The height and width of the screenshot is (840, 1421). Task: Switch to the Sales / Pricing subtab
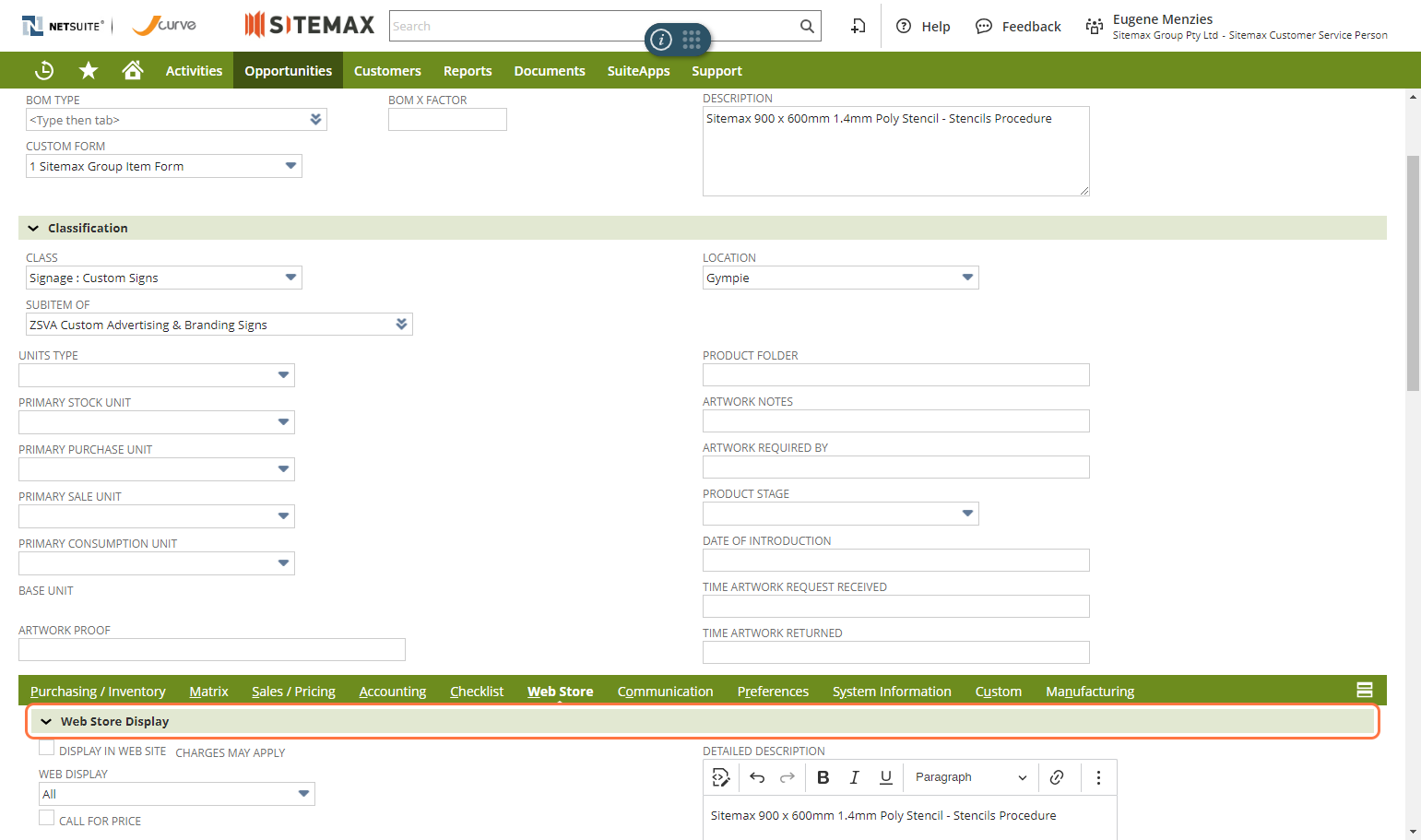click(293, 692)
